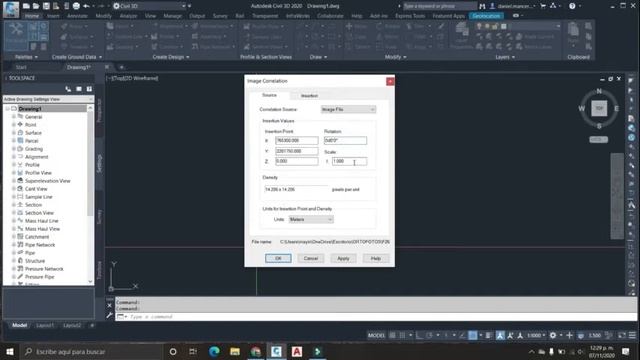Toggle MODEL space button in status bar
The width and height of the screenshot is (640, 360).
pos(376,335)
